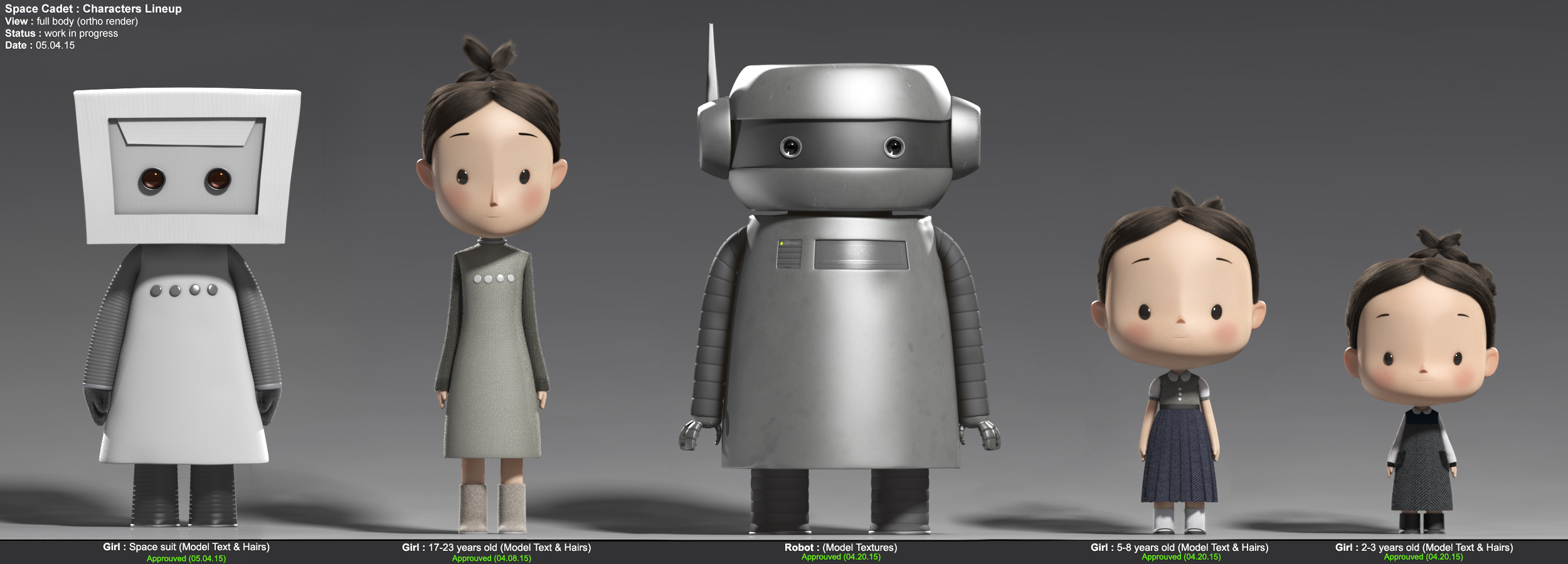The width and height of the screenshot is (1568, 564).
Task: Click the date text 05.04.15
Action: click(55, 45)
